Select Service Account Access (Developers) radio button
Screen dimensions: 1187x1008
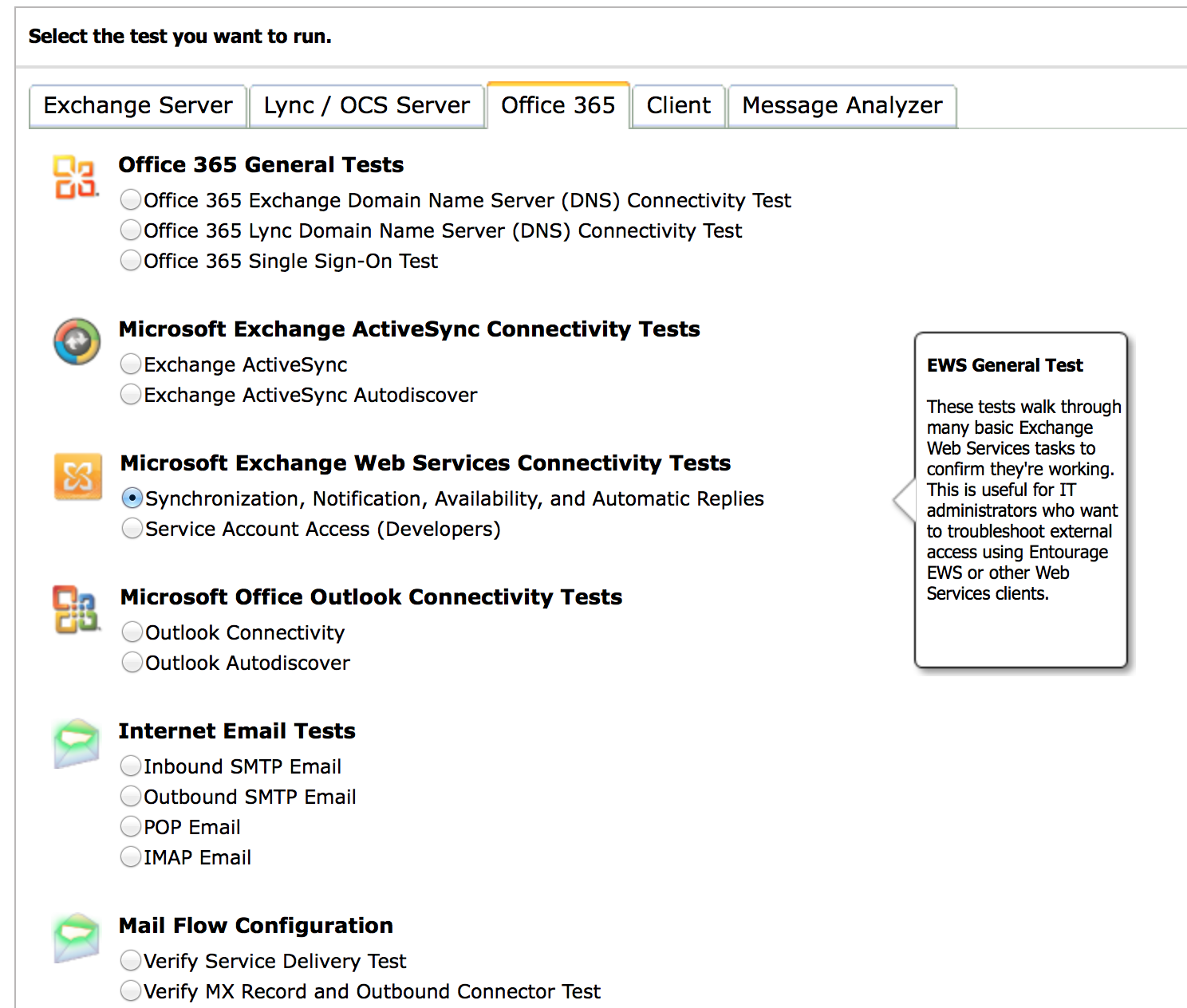click(x=132, y=528)
